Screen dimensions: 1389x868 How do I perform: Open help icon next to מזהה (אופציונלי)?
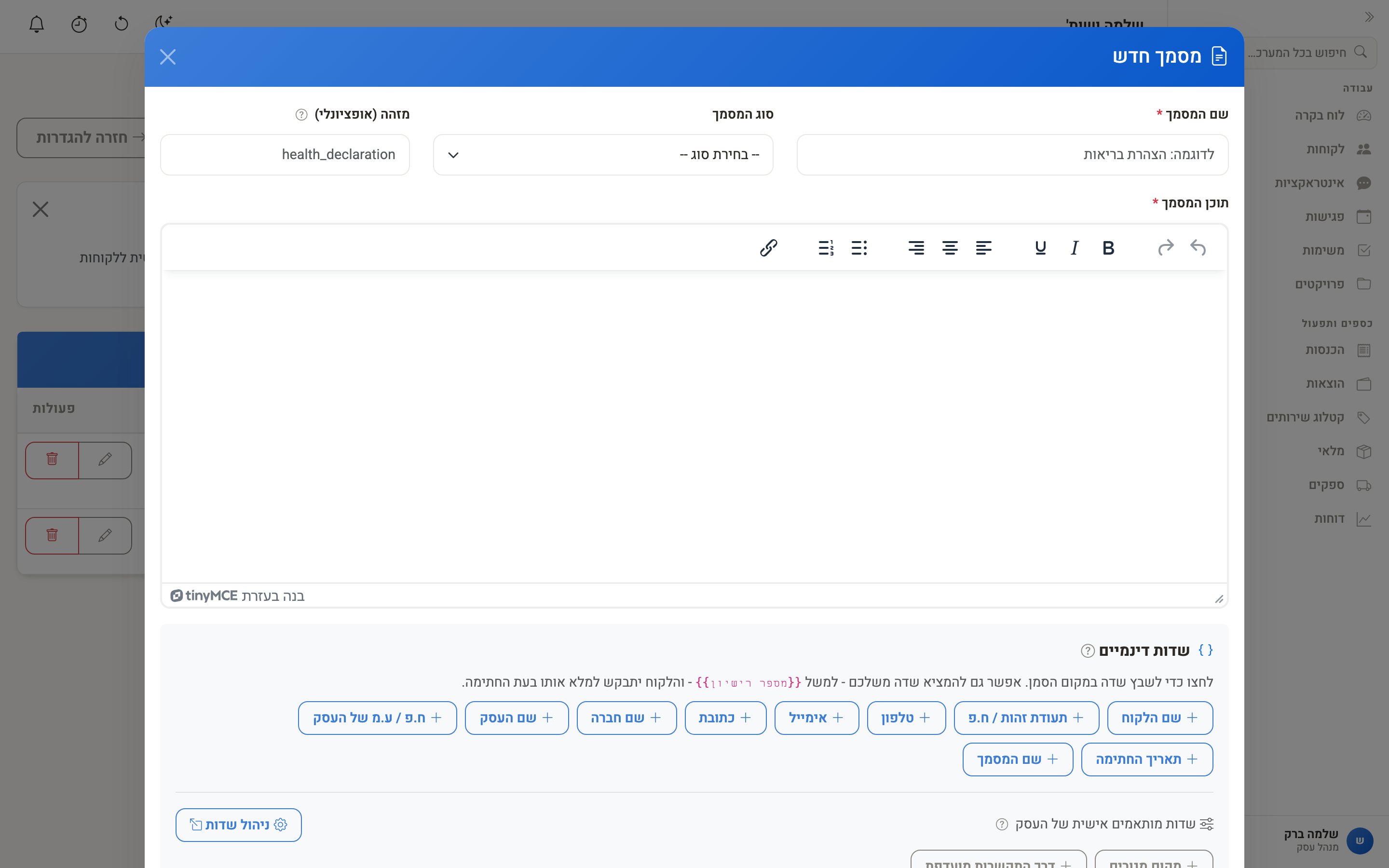(301, 115)
